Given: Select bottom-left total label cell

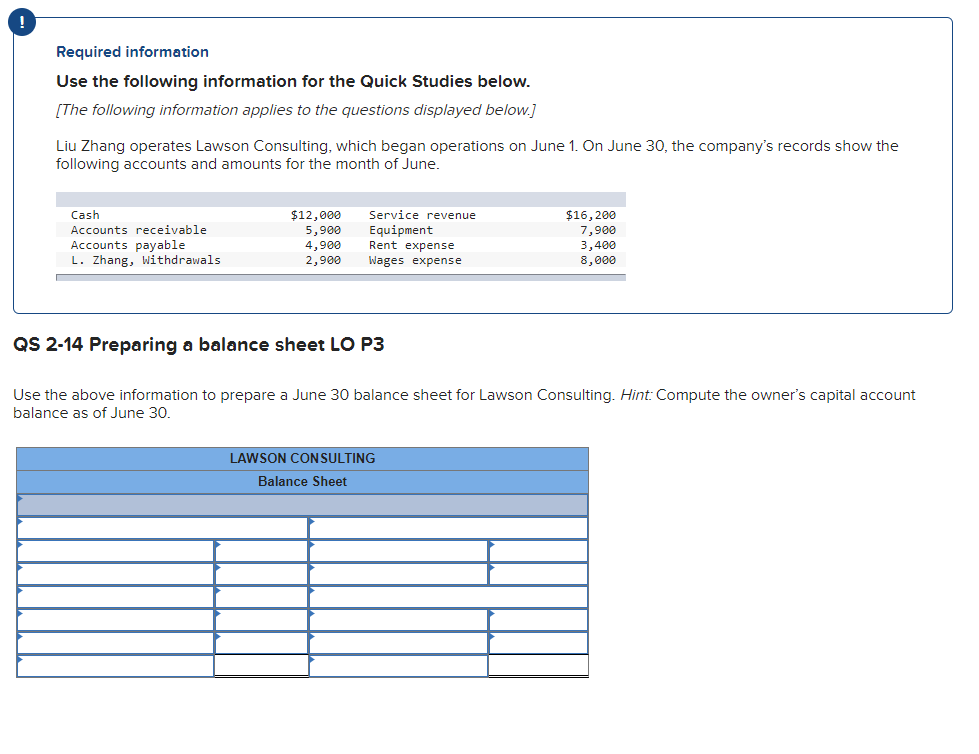Looking at the screenshot, I should (x=116, y=666).
